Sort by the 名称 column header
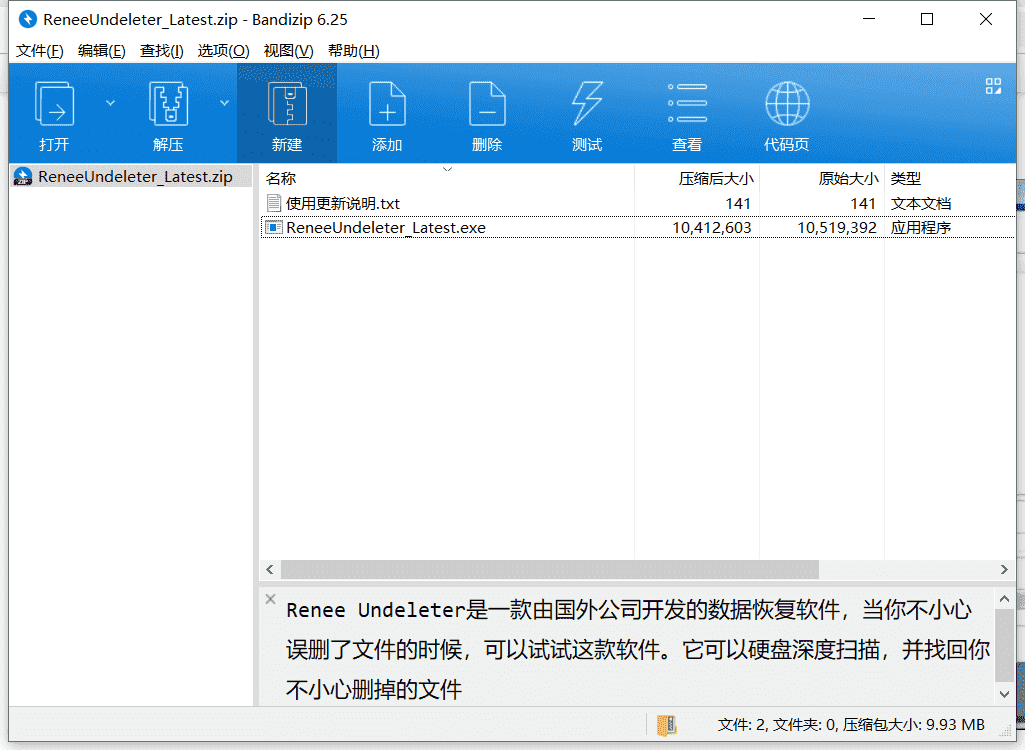 (447, 178)
